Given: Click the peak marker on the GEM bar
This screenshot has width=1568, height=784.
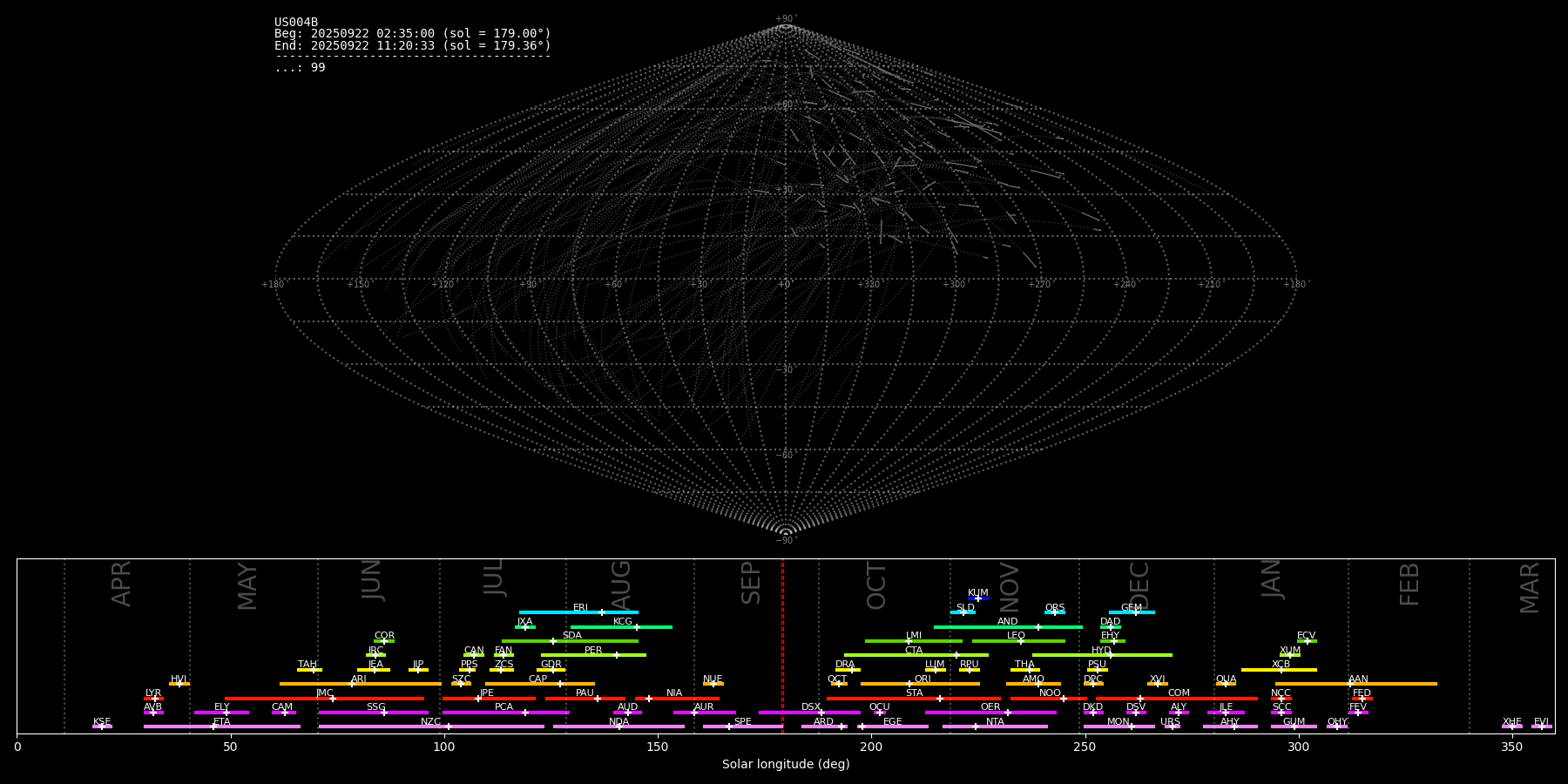Looking at the screenshot, I should pos(1135,612).
